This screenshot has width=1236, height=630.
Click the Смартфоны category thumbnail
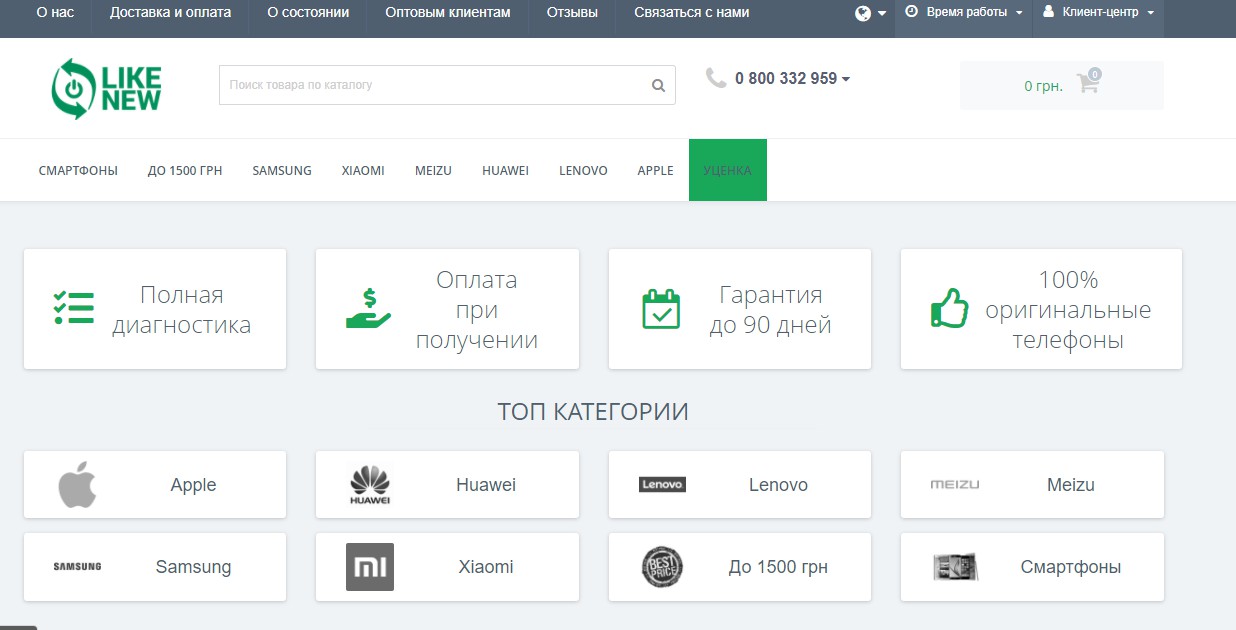[955, 567]
